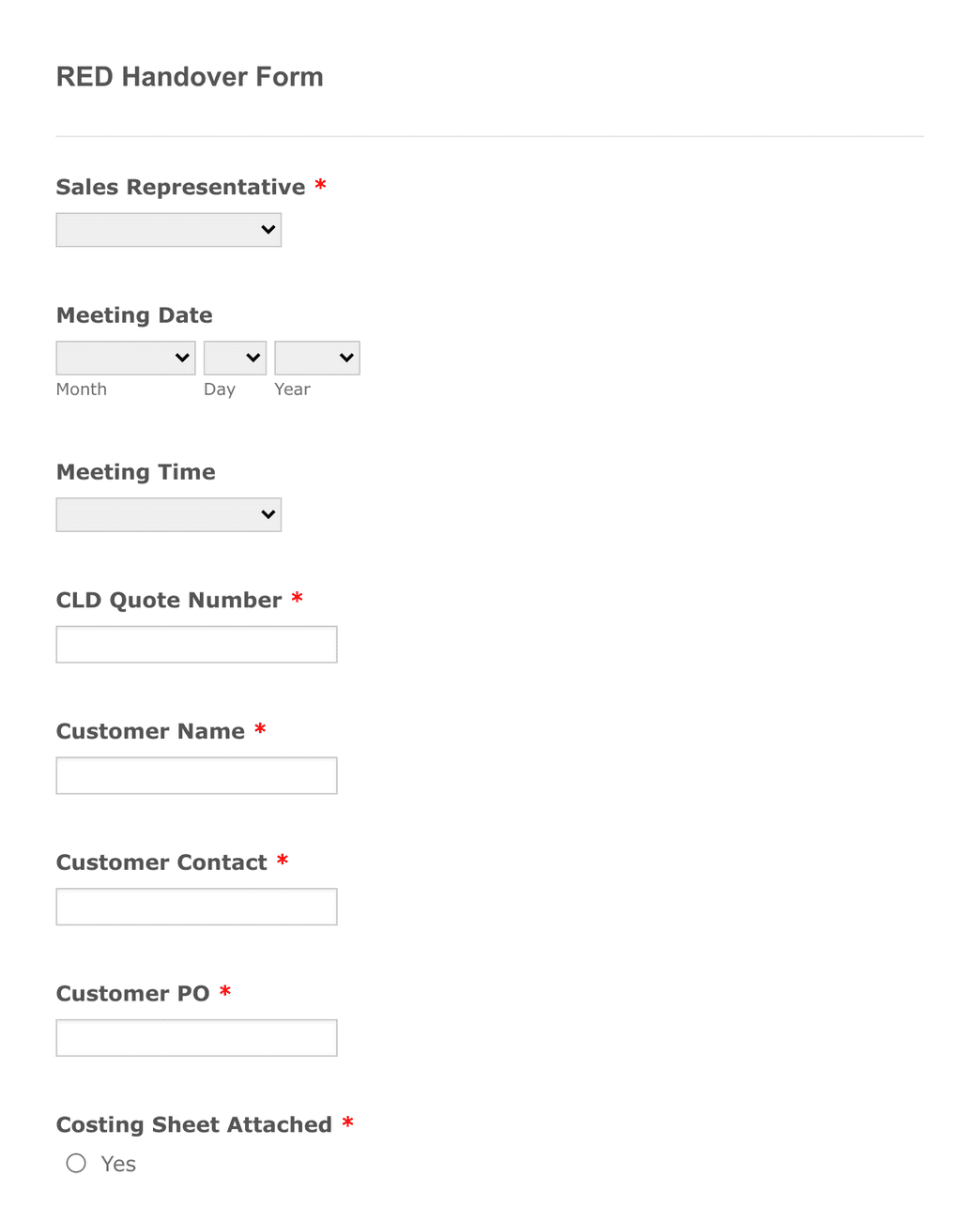The width and height of the screenshot is (980, 1206).
Task: Click the Year dropdown chevron arrow
Action: tap(345, 357)
